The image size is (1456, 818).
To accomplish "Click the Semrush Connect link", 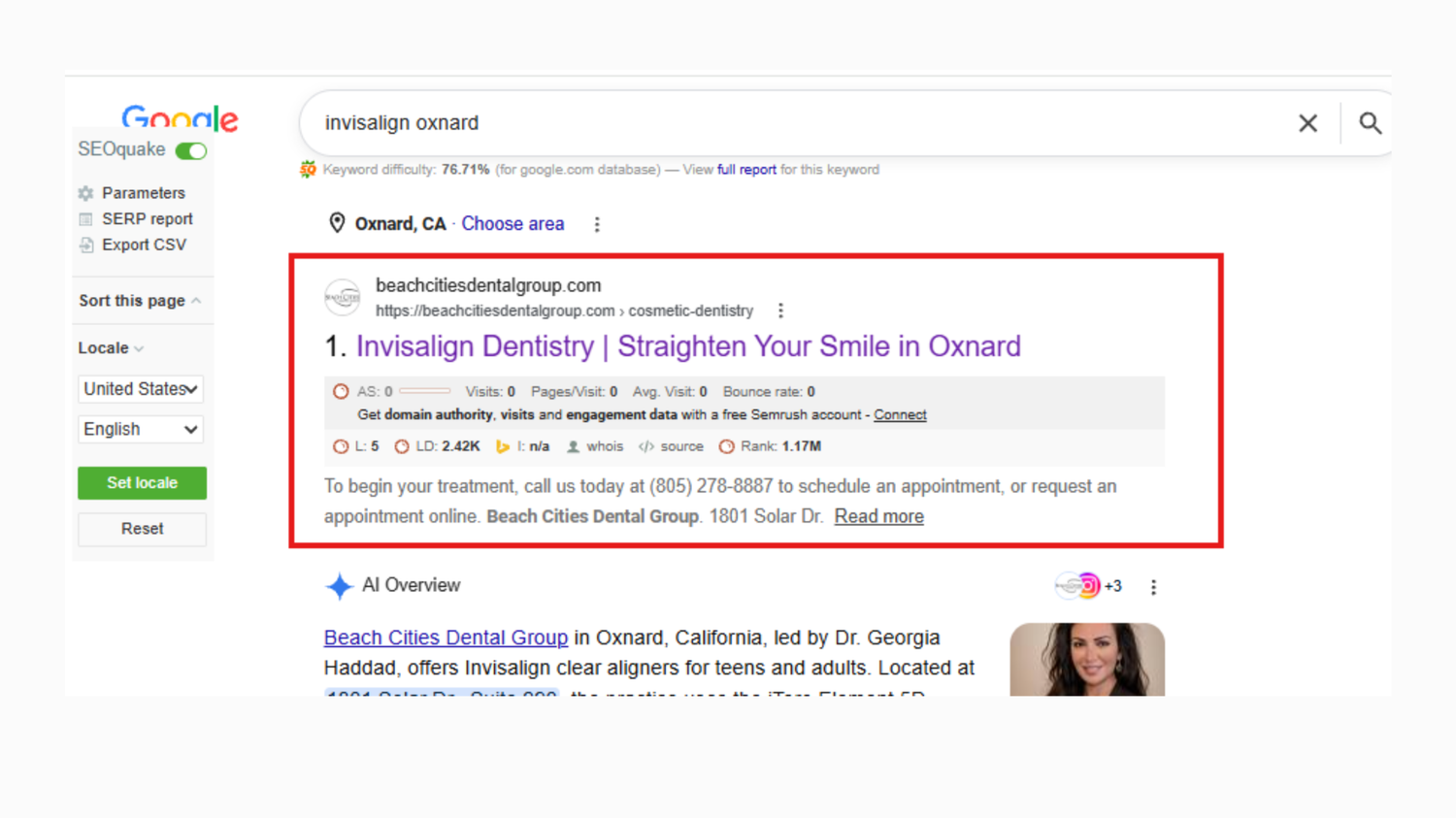I will coord(900,415).
